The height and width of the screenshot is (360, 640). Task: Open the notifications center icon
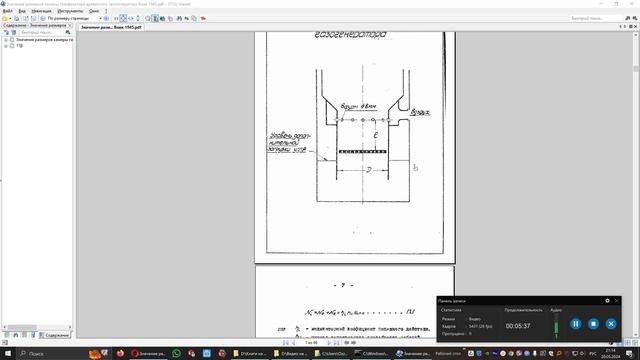629,353
